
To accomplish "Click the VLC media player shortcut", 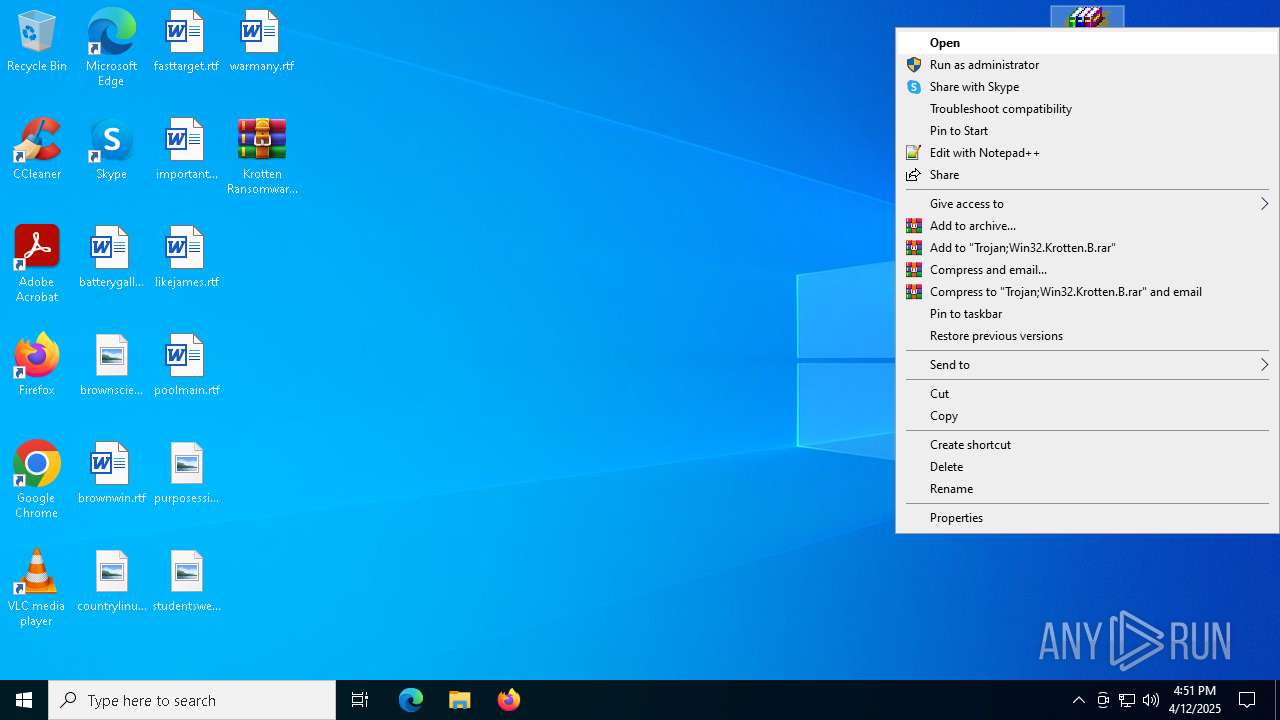I will click(x=37, y=588).
